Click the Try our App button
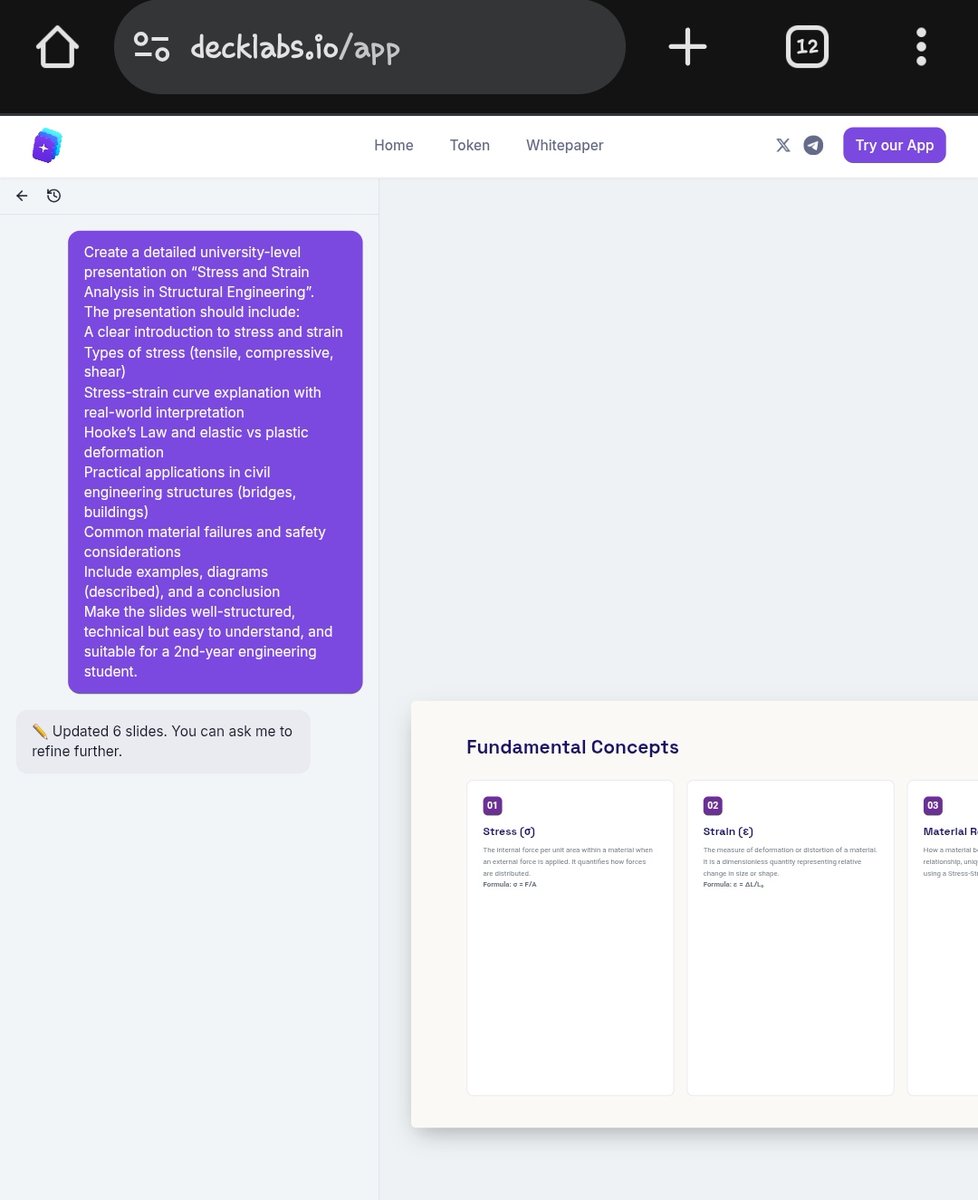 [894, 145]
